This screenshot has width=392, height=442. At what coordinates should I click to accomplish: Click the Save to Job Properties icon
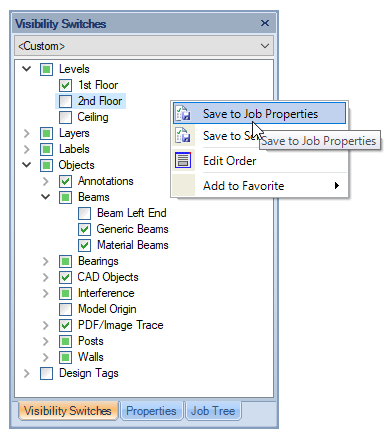coord(183,113)
